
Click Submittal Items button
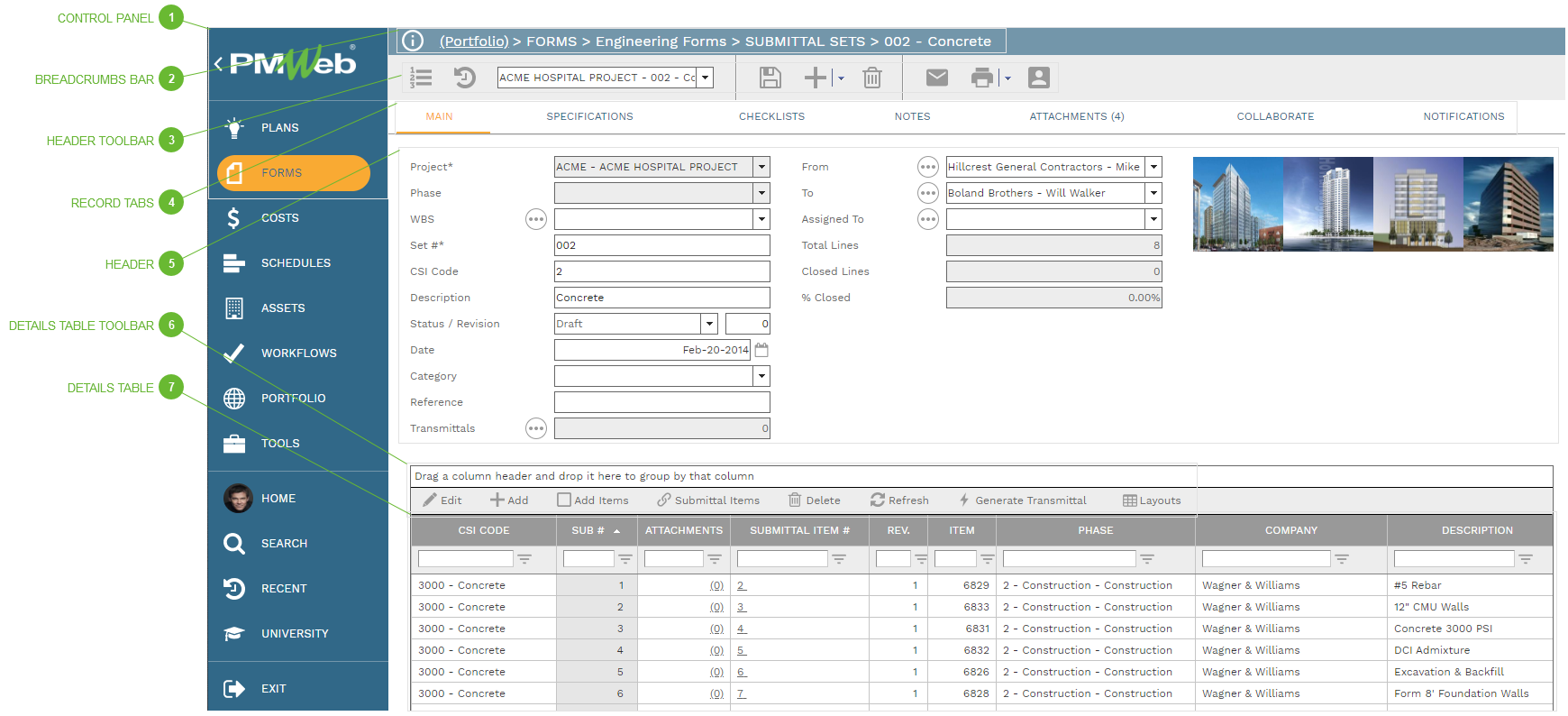coord(708,500)
